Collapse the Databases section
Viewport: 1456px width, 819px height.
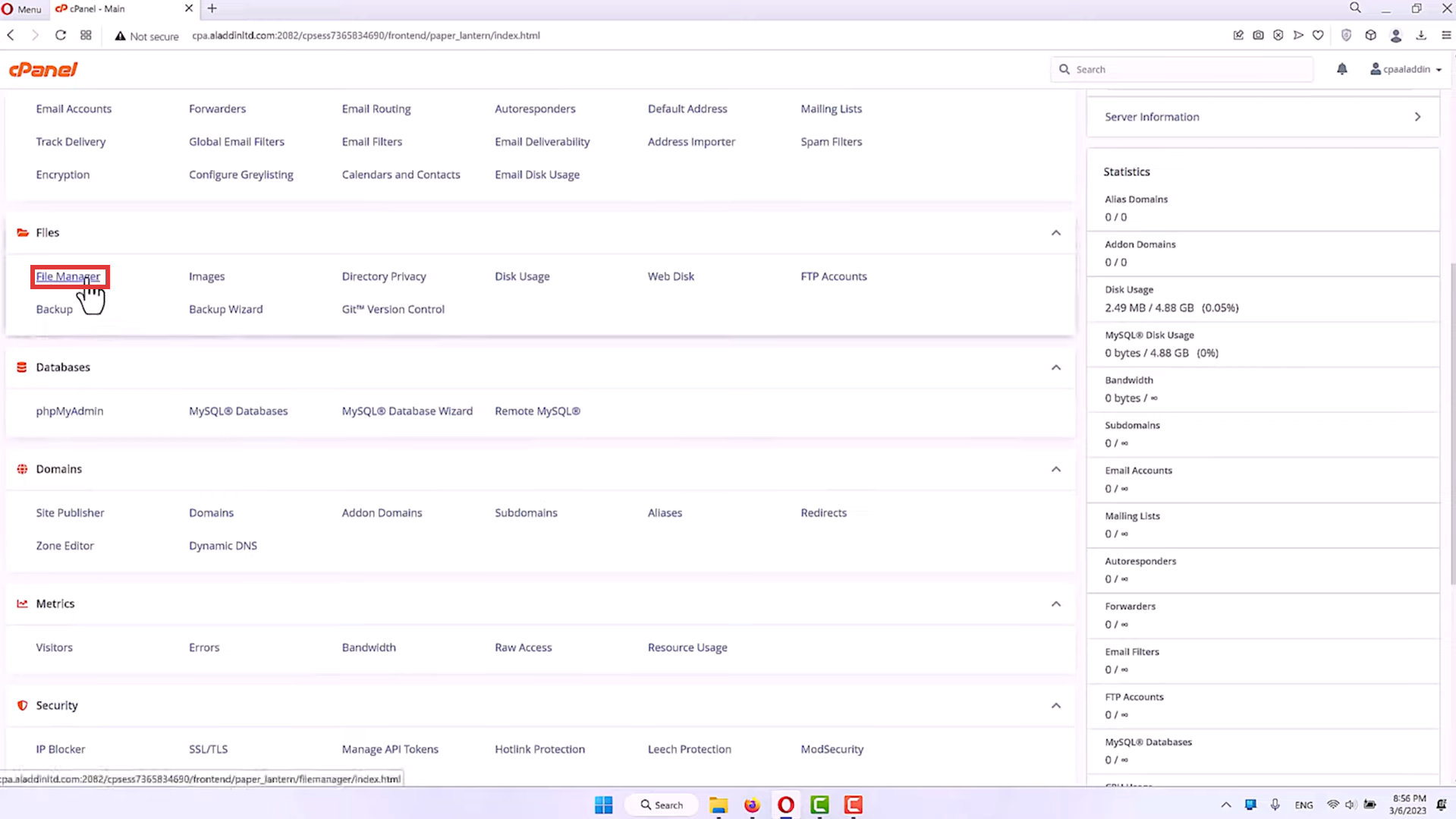(1055, 367)
